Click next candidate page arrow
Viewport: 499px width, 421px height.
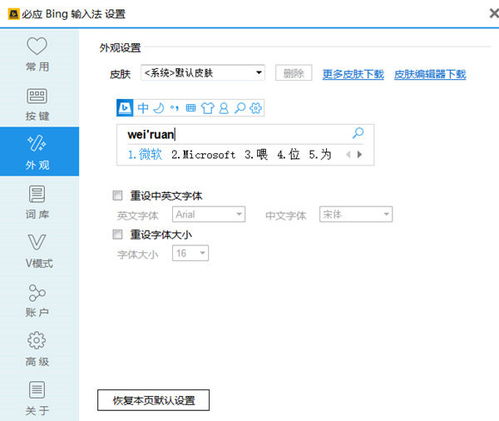point(359,154)
